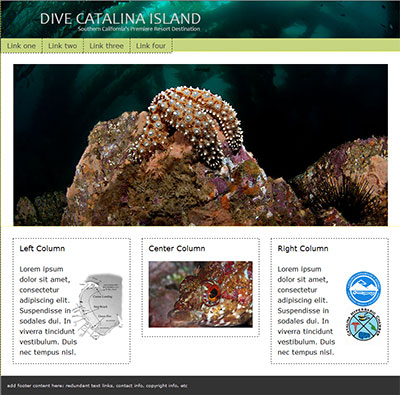The height and width of the screenshot is (395, 400).
Task: Click the Left Column heading
Action: (42, 248)
